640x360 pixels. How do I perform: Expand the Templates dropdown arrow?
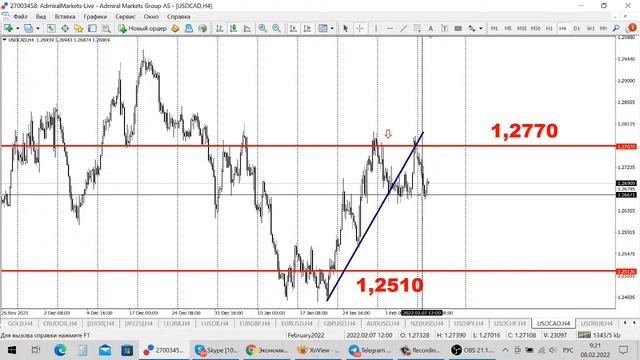[x=332, y=29]
